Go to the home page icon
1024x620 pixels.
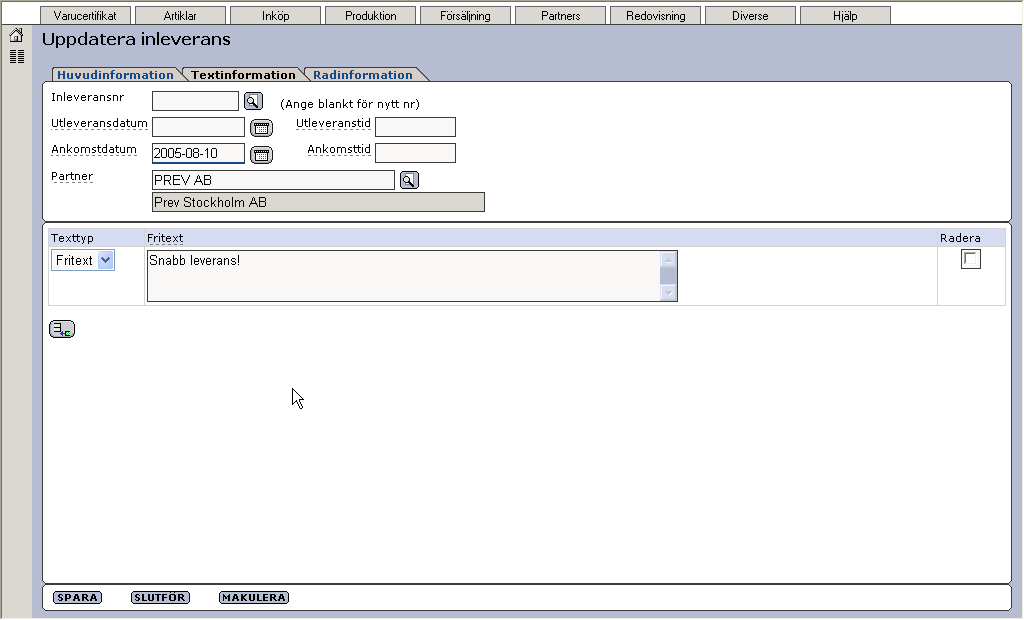[16, 35]
